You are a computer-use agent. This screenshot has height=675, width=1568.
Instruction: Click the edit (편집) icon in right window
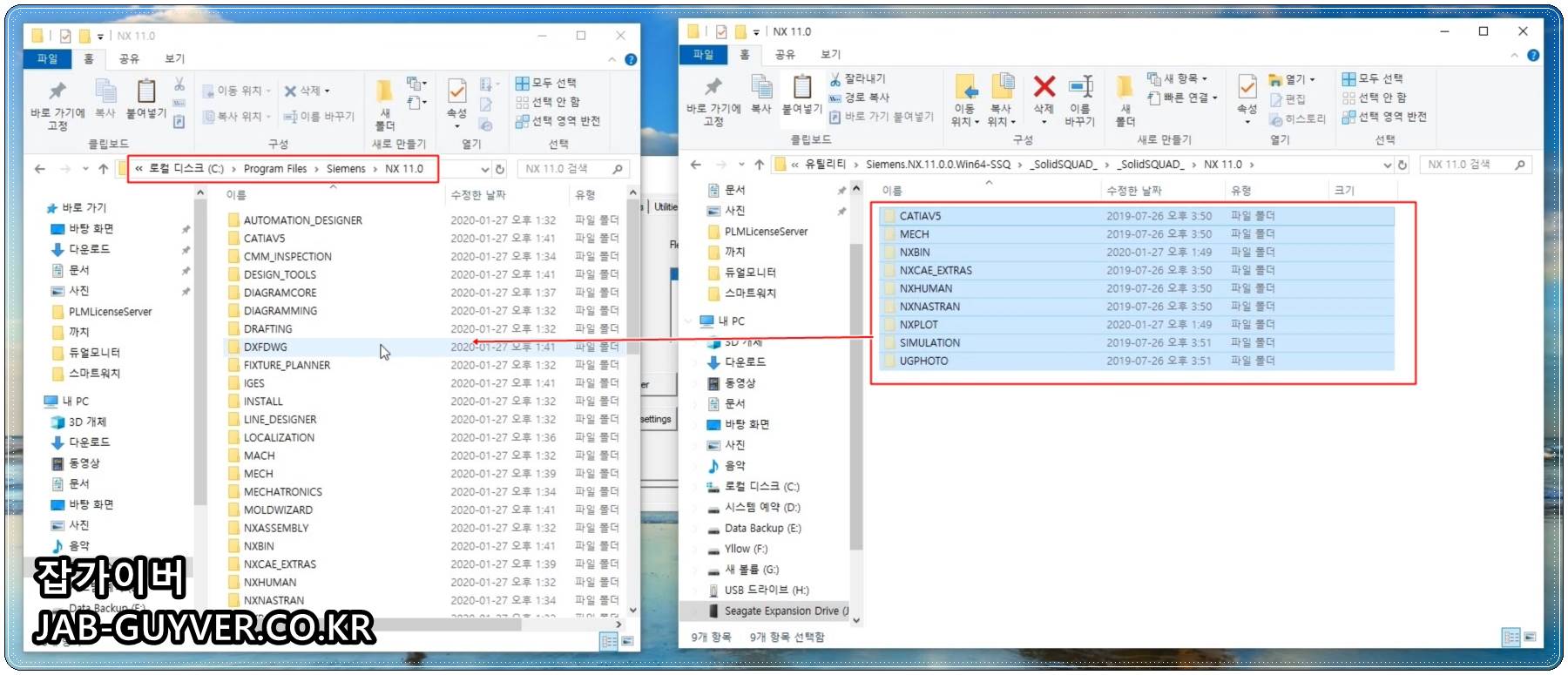1288,99
